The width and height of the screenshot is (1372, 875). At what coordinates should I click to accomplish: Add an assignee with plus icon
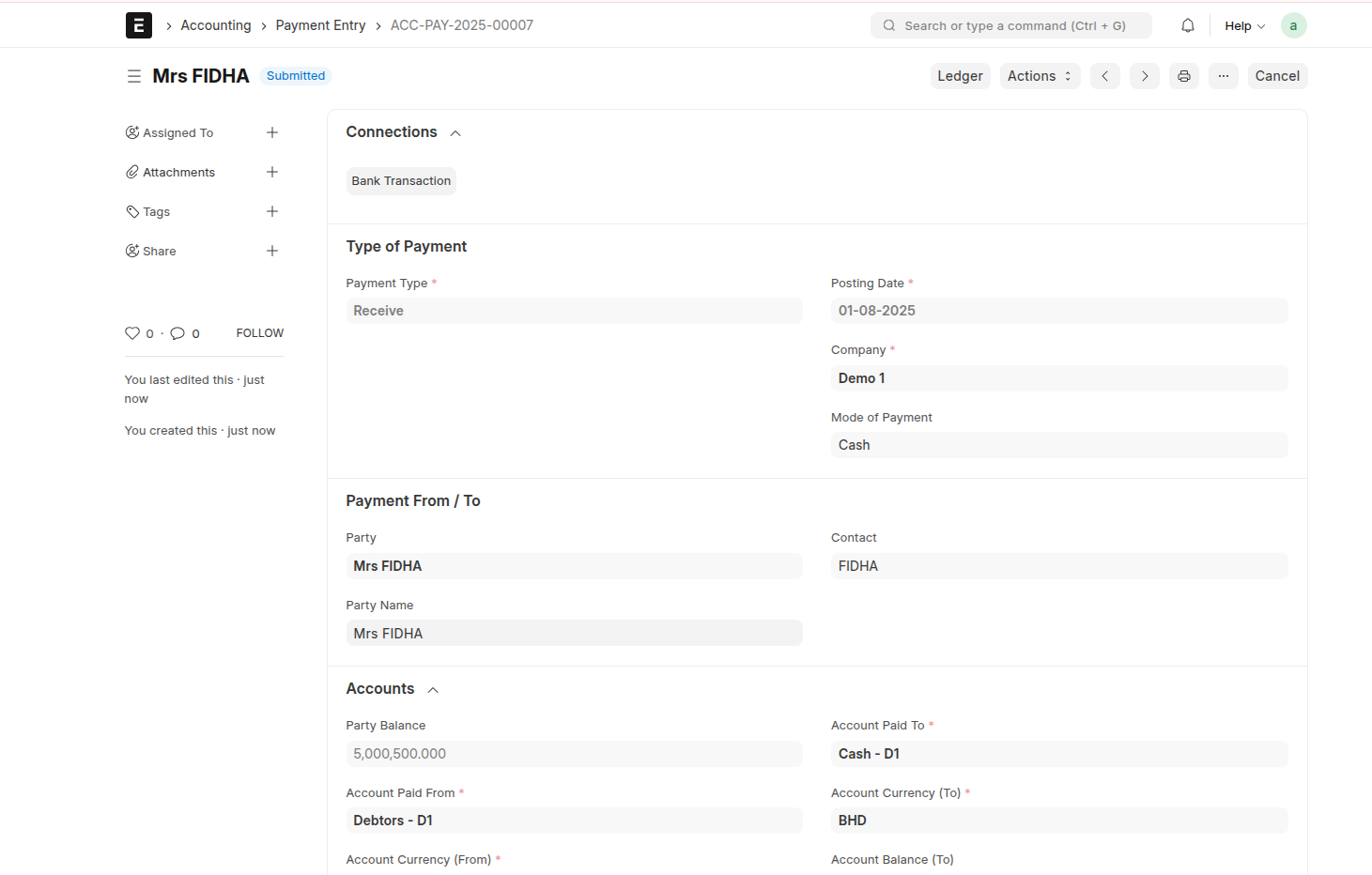(x=272, y=132)
